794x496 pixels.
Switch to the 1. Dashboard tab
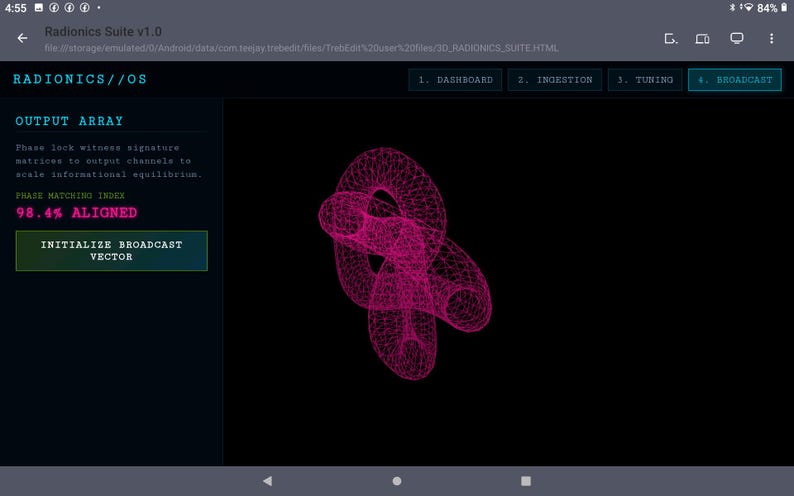[x=455, y=80]
